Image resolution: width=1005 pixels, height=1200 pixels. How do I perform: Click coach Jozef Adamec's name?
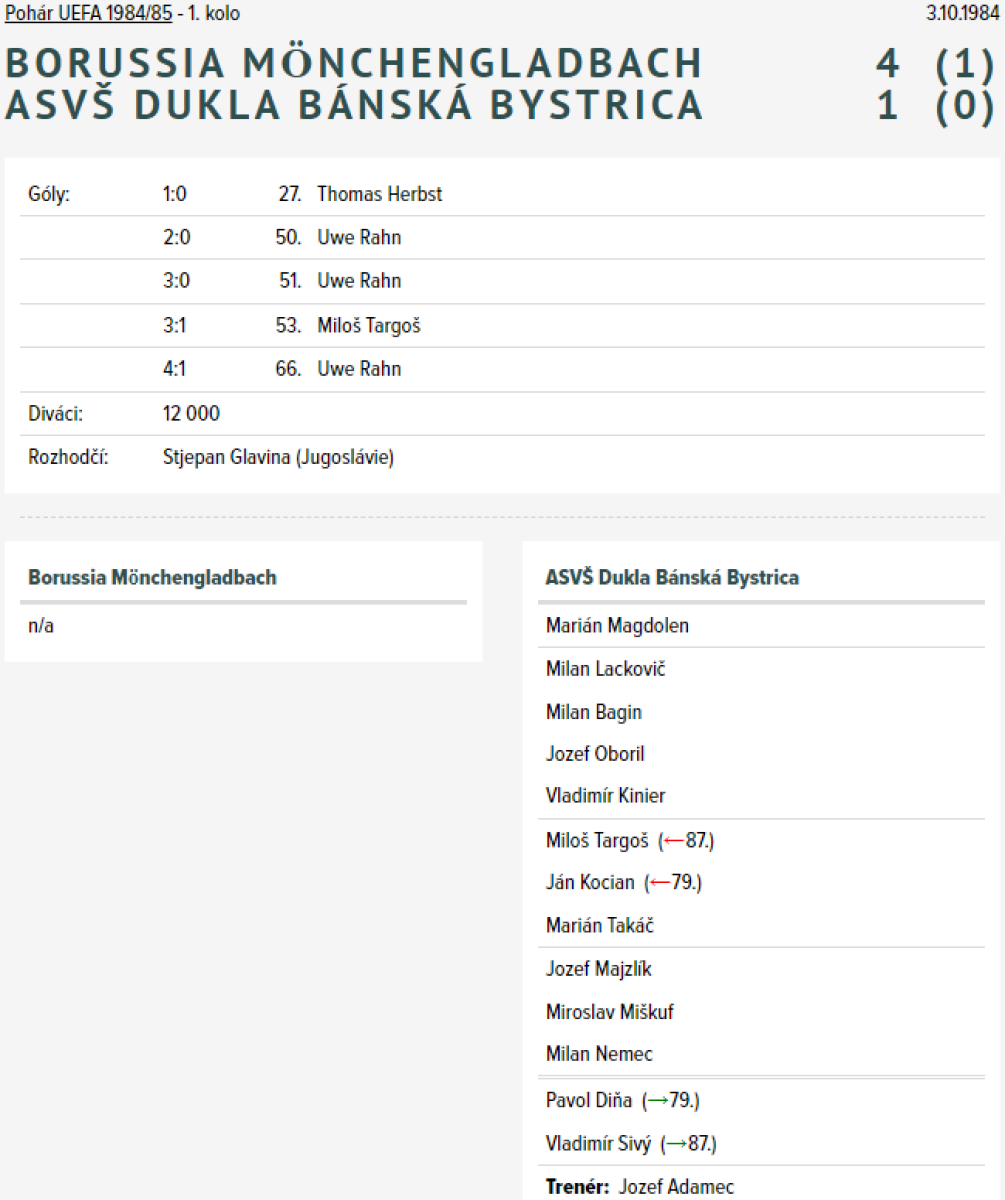675,1187
